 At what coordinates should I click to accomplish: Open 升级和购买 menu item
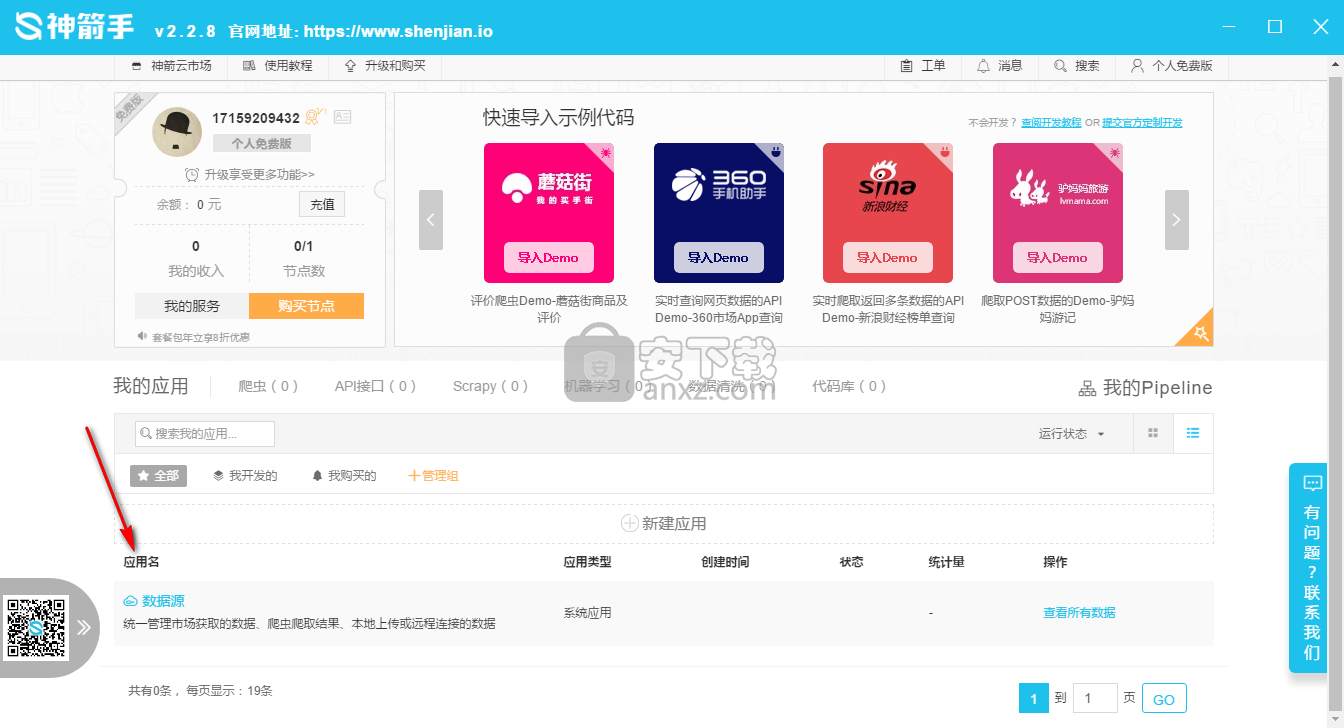(385, 66)
